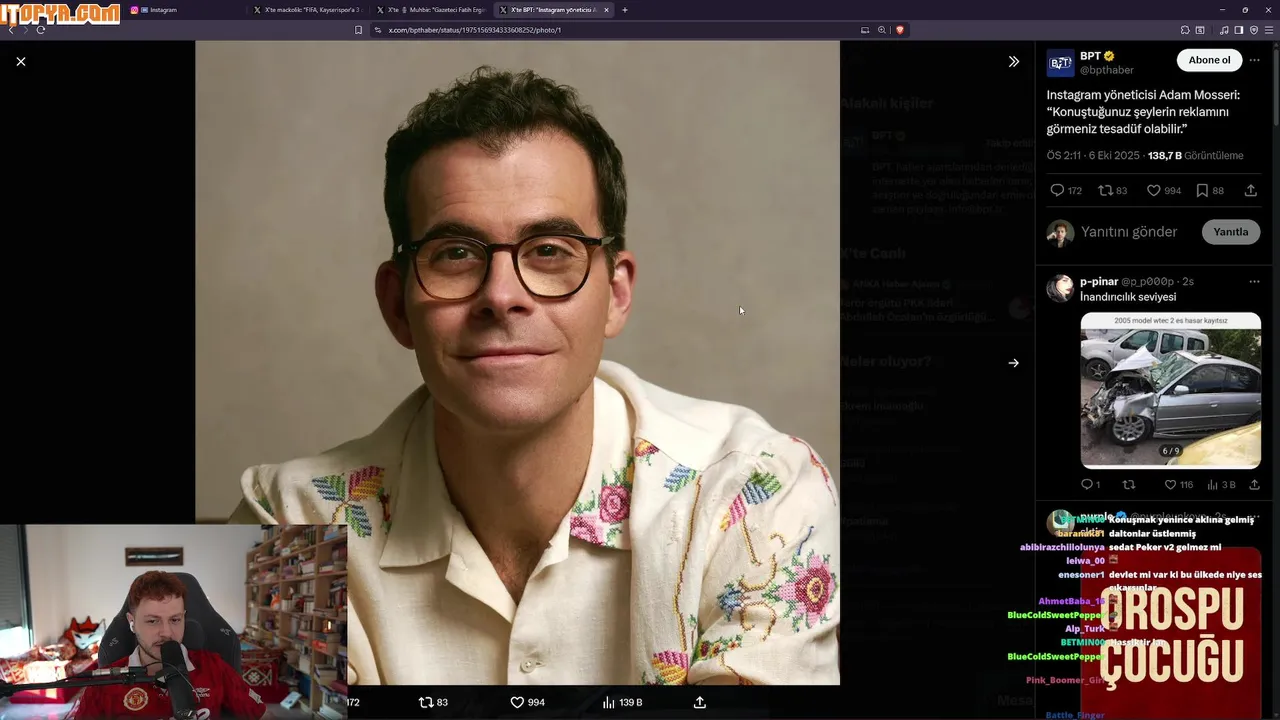Like the tweet with 994 likes in sidebar
Image resolution: width=1280 pixels, height=720 pixels.
(1163, 190)
